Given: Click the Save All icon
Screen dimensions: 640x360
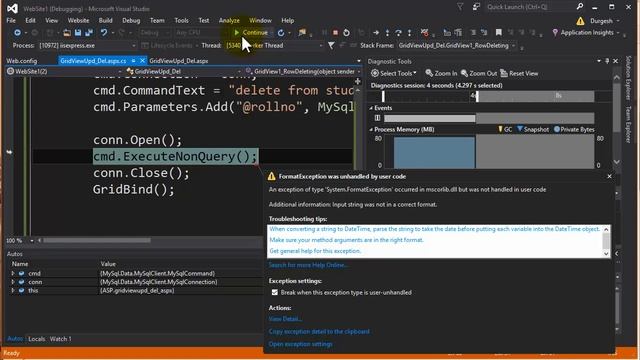Looking at the screenshot, I should pos(89,33).
